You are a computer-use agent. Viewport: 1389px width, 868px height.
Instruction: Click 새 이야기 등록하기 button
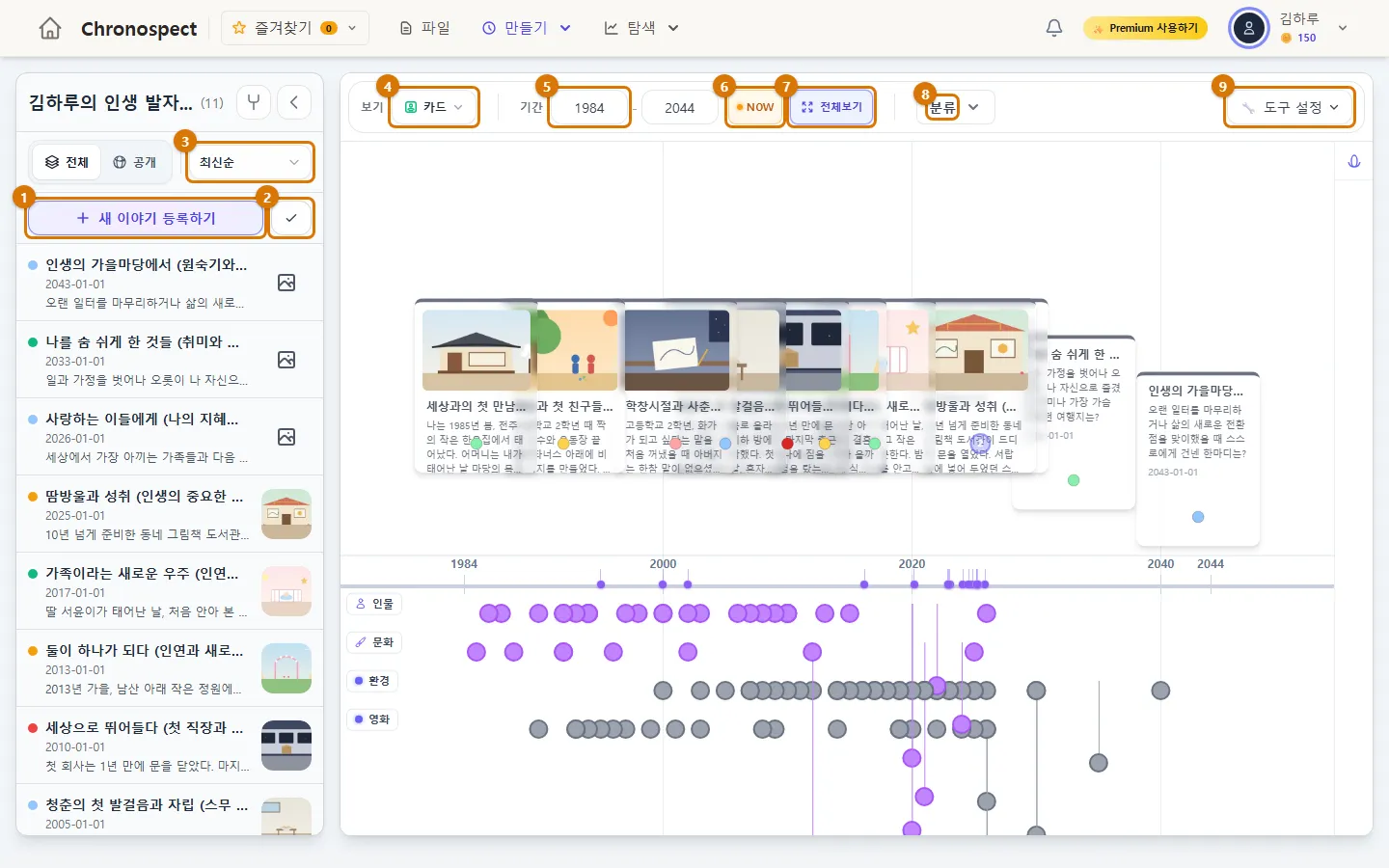[146, 218]
